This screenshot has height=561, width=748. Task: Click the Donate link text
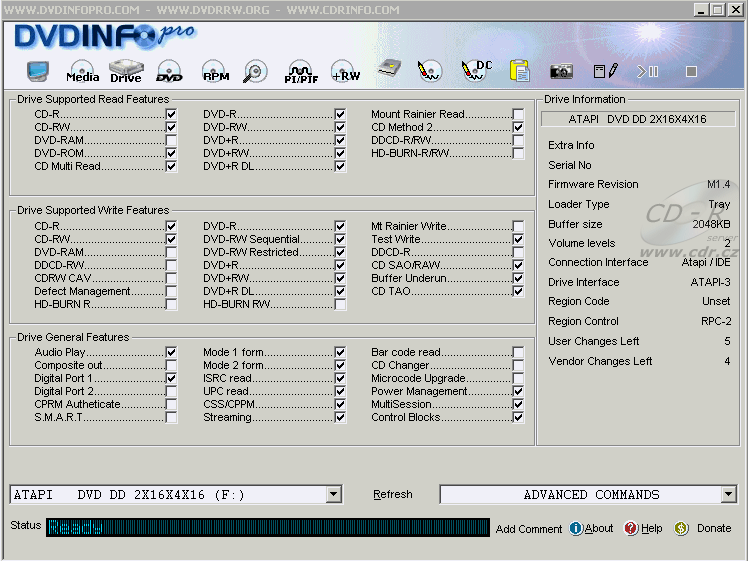click(714, 528)
